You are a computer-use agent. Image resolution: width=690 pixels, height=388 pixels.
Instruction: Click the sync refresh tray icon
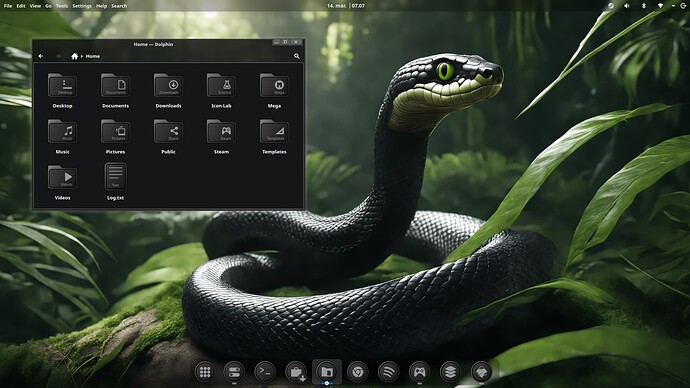(x=610, y=6)
